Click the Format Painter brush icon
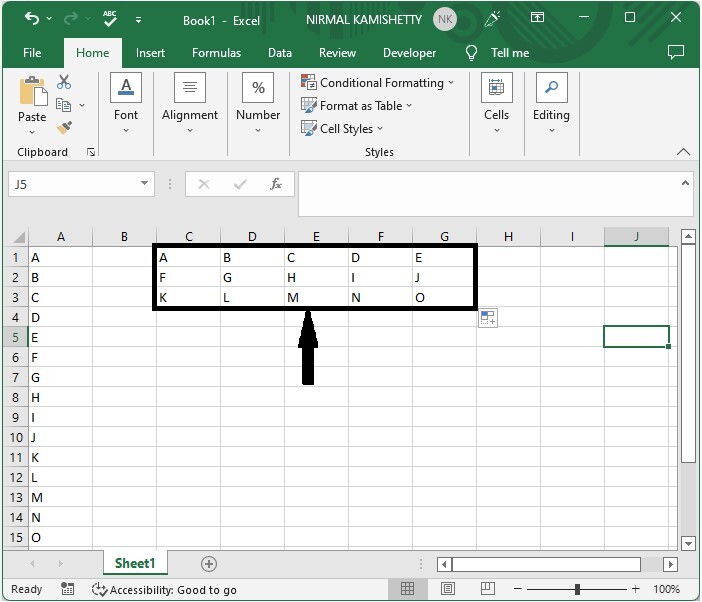The image size is (702, 602). [x=64, y=128]
